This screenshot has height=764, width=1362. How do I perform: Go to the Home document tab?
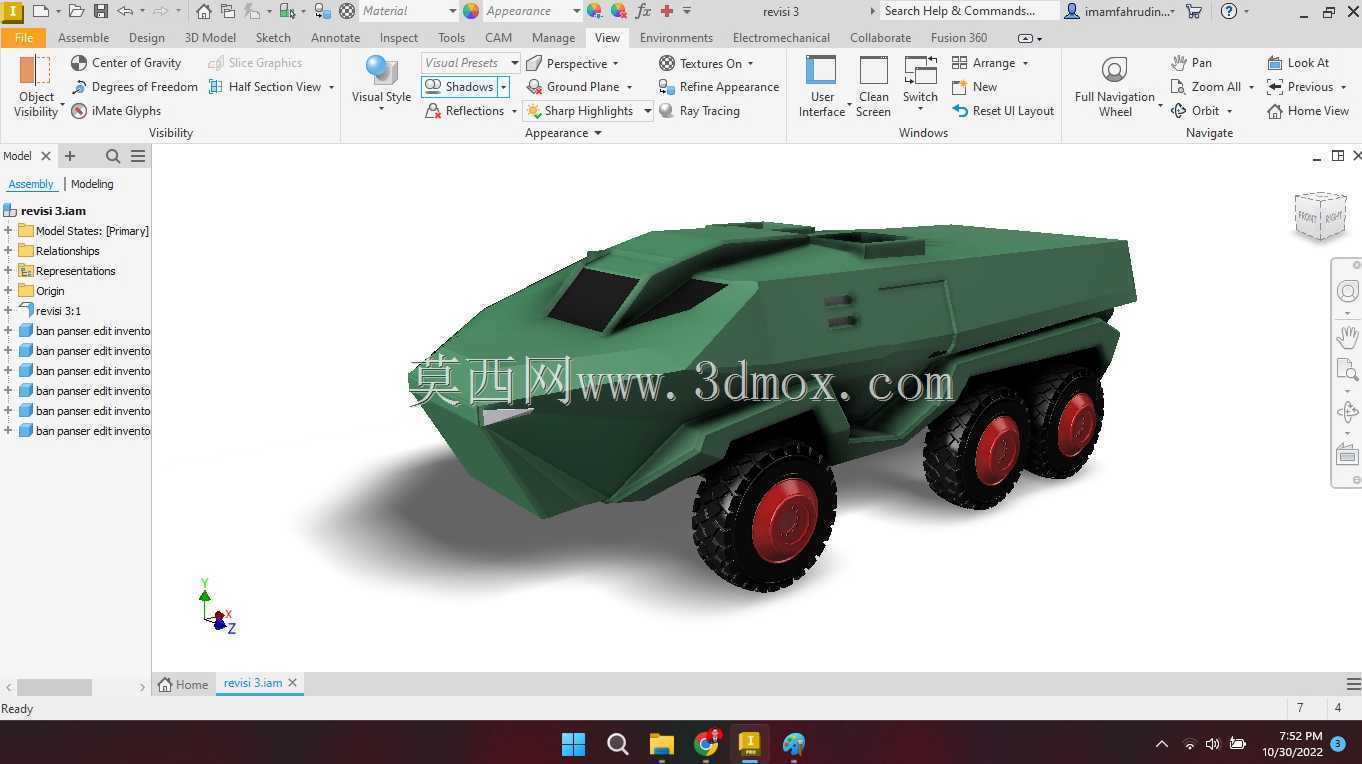click(x=183, y=684)
